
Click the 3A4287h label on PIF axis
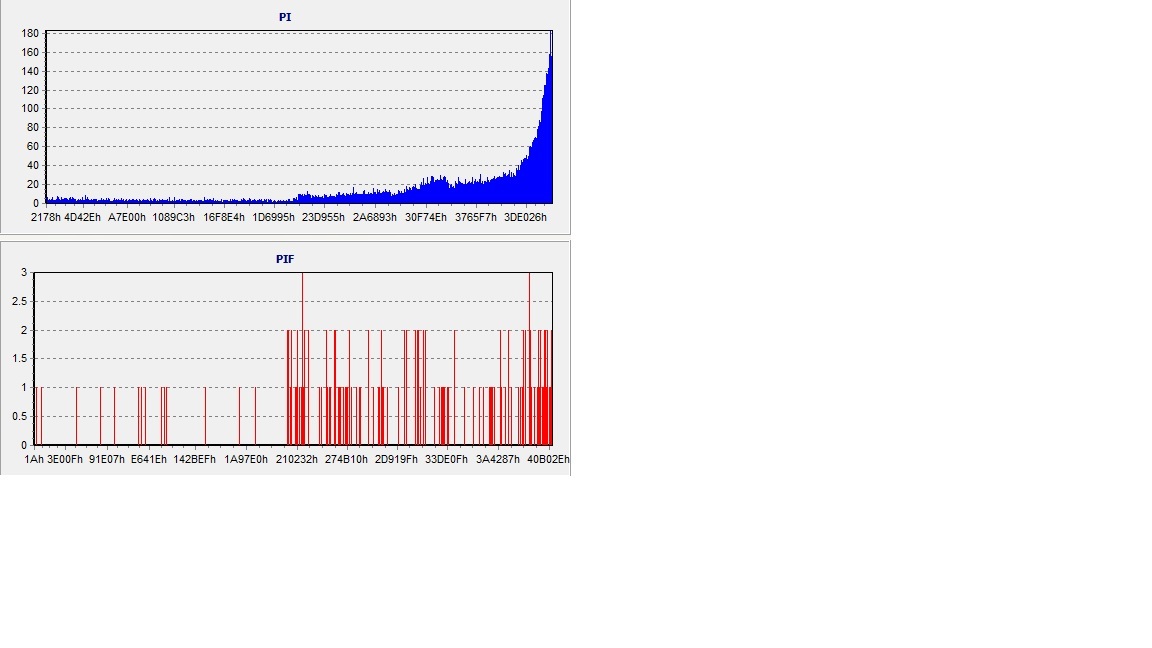point(497,459)
